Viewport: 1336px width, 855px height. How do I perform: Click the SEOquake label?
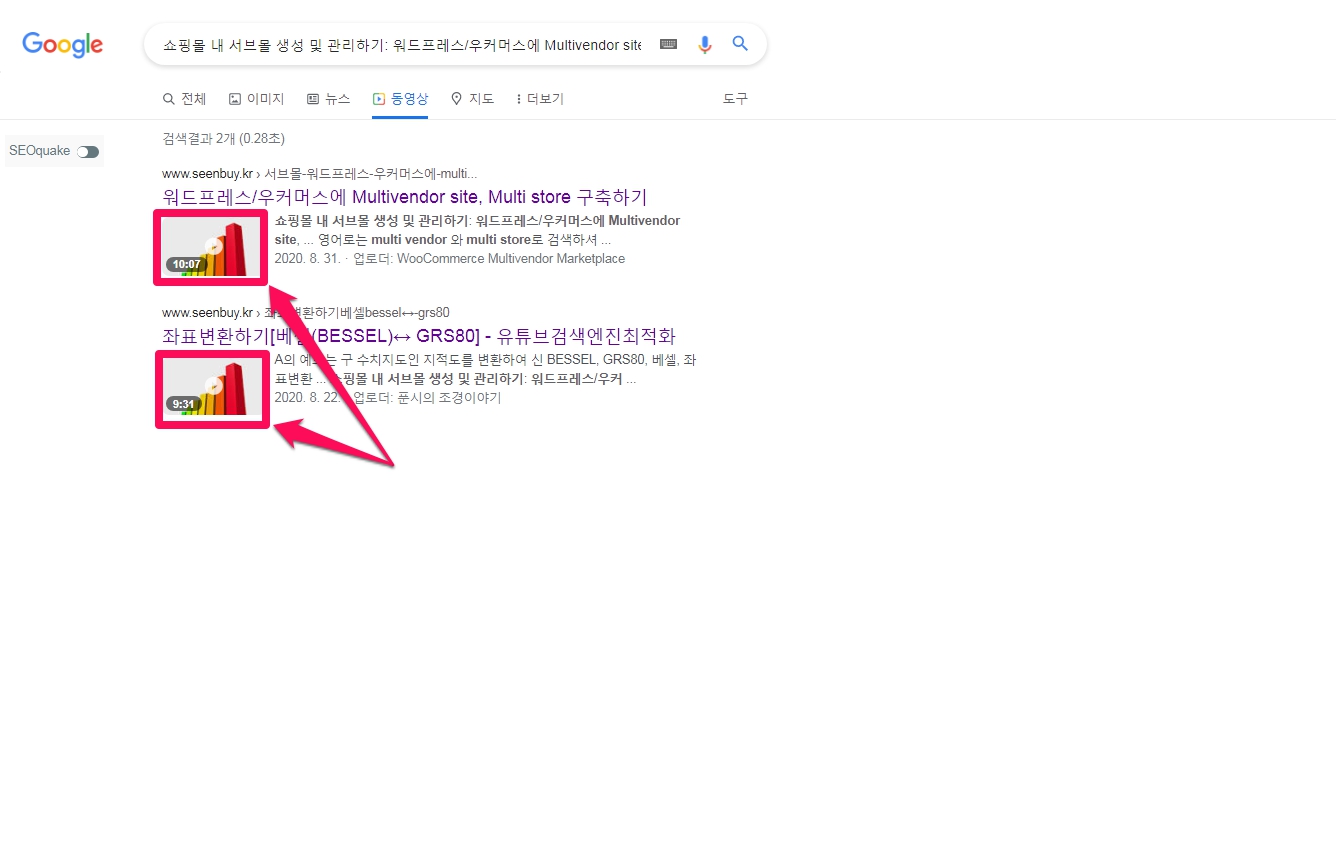(x=40, y=151)
